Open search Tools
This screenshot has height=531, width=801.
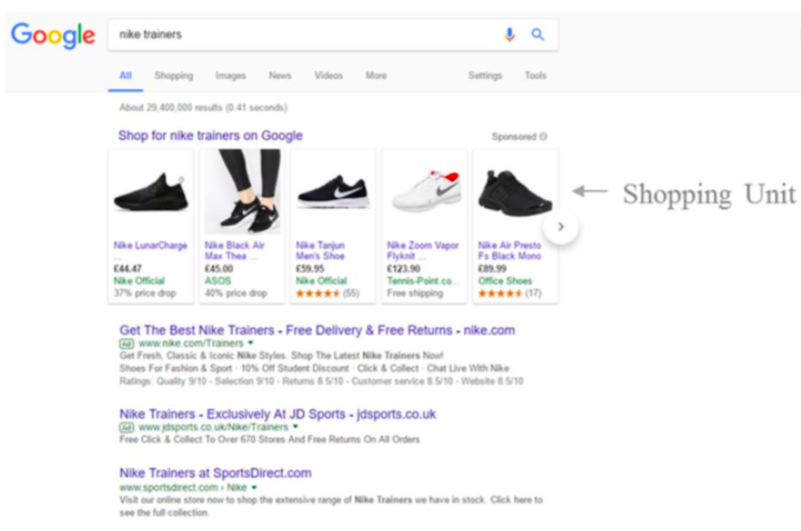tap(535, 76)
